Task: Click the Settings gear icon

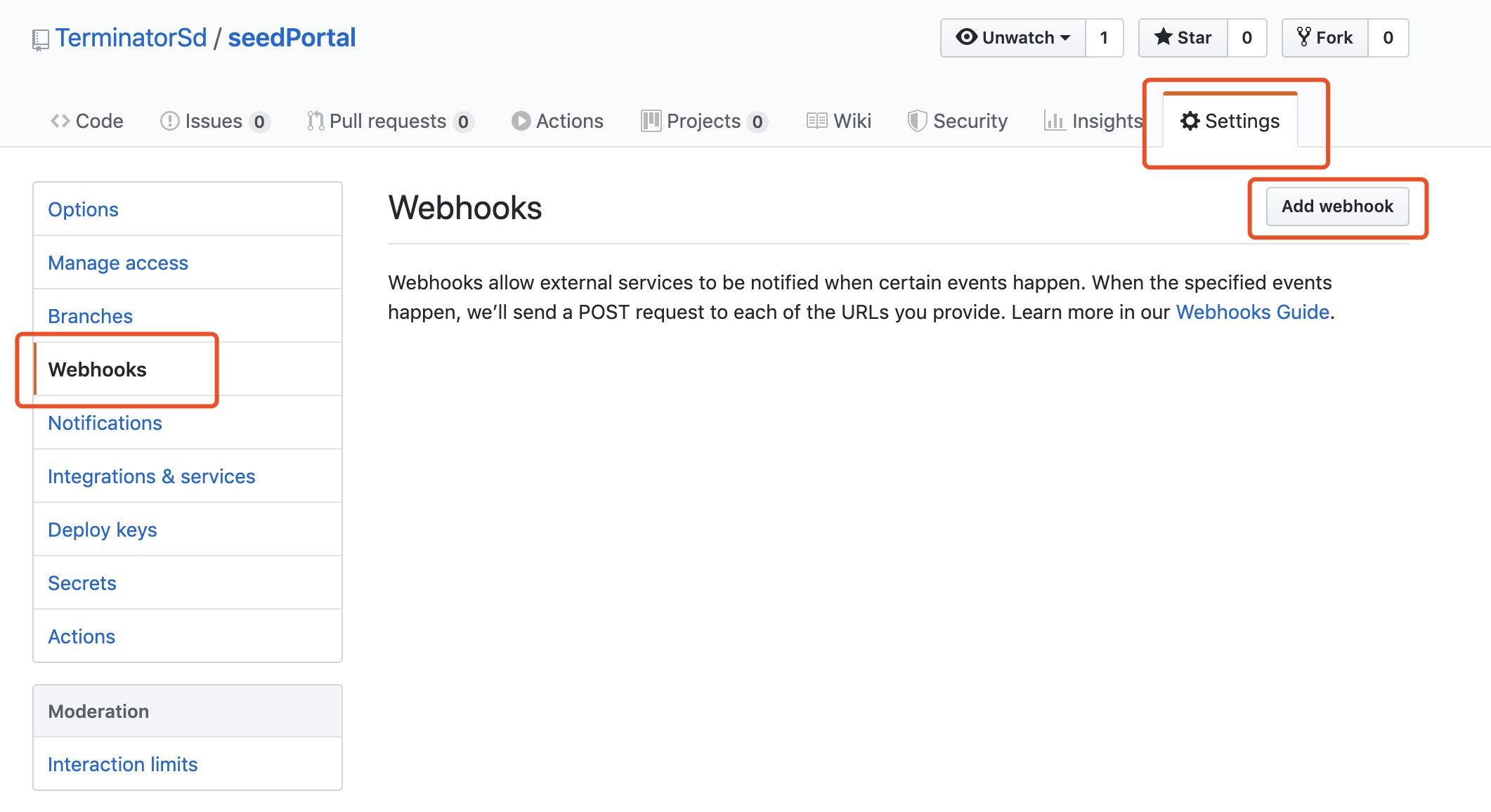Action: [x=1190, y=120]
